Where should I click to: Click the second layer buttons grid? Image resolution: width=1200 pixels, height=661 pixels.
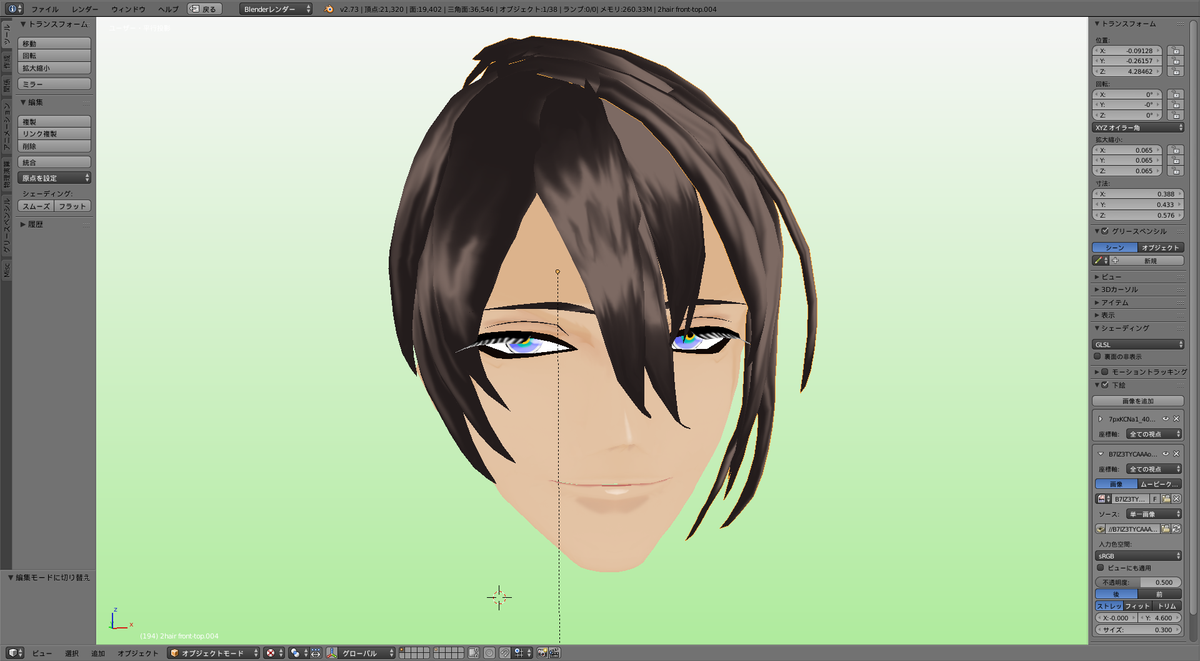point(449,653)
